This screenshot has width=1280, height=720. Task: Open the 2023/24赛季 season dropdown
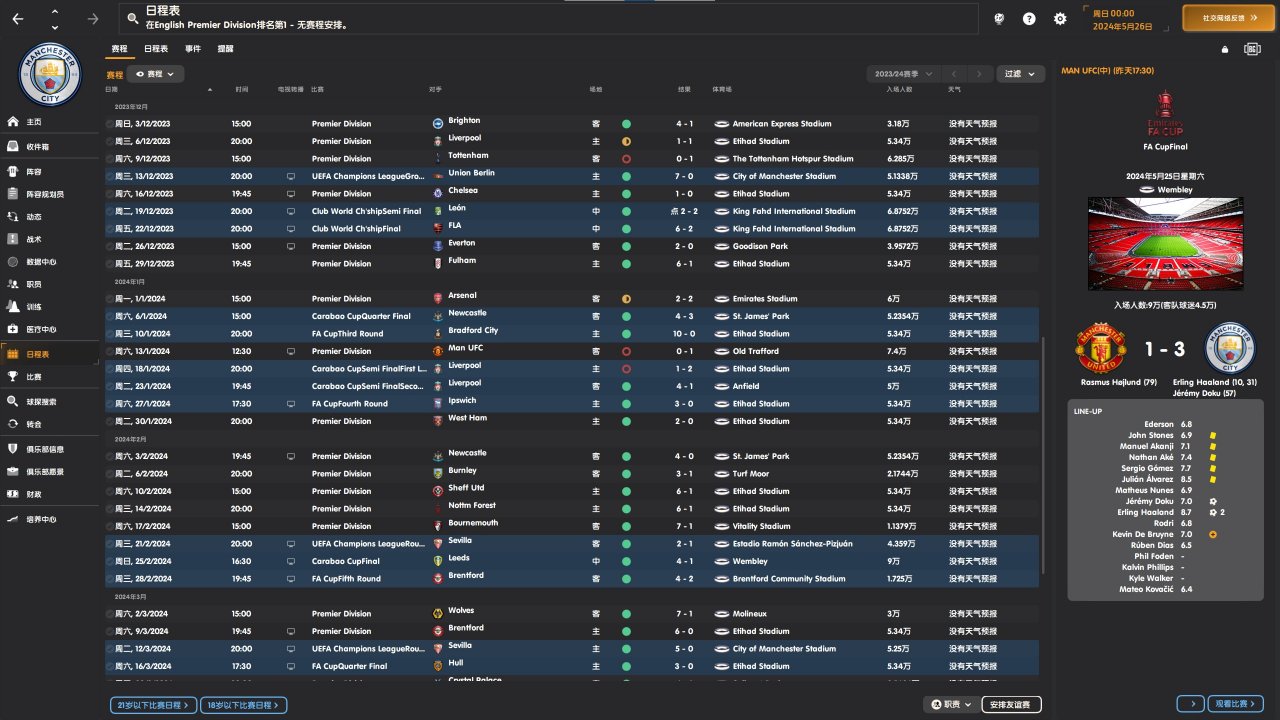904,74
